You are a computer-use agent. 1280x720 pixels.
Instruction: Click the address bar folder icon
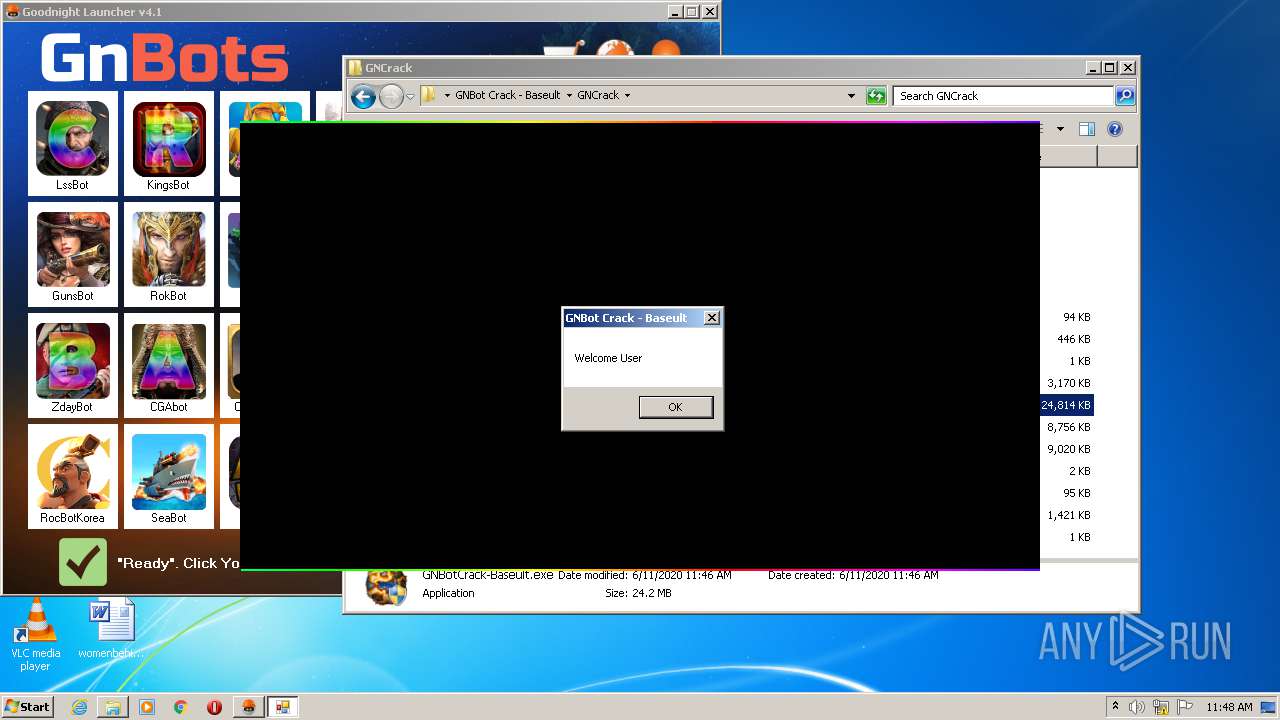(x=429, y=95)
